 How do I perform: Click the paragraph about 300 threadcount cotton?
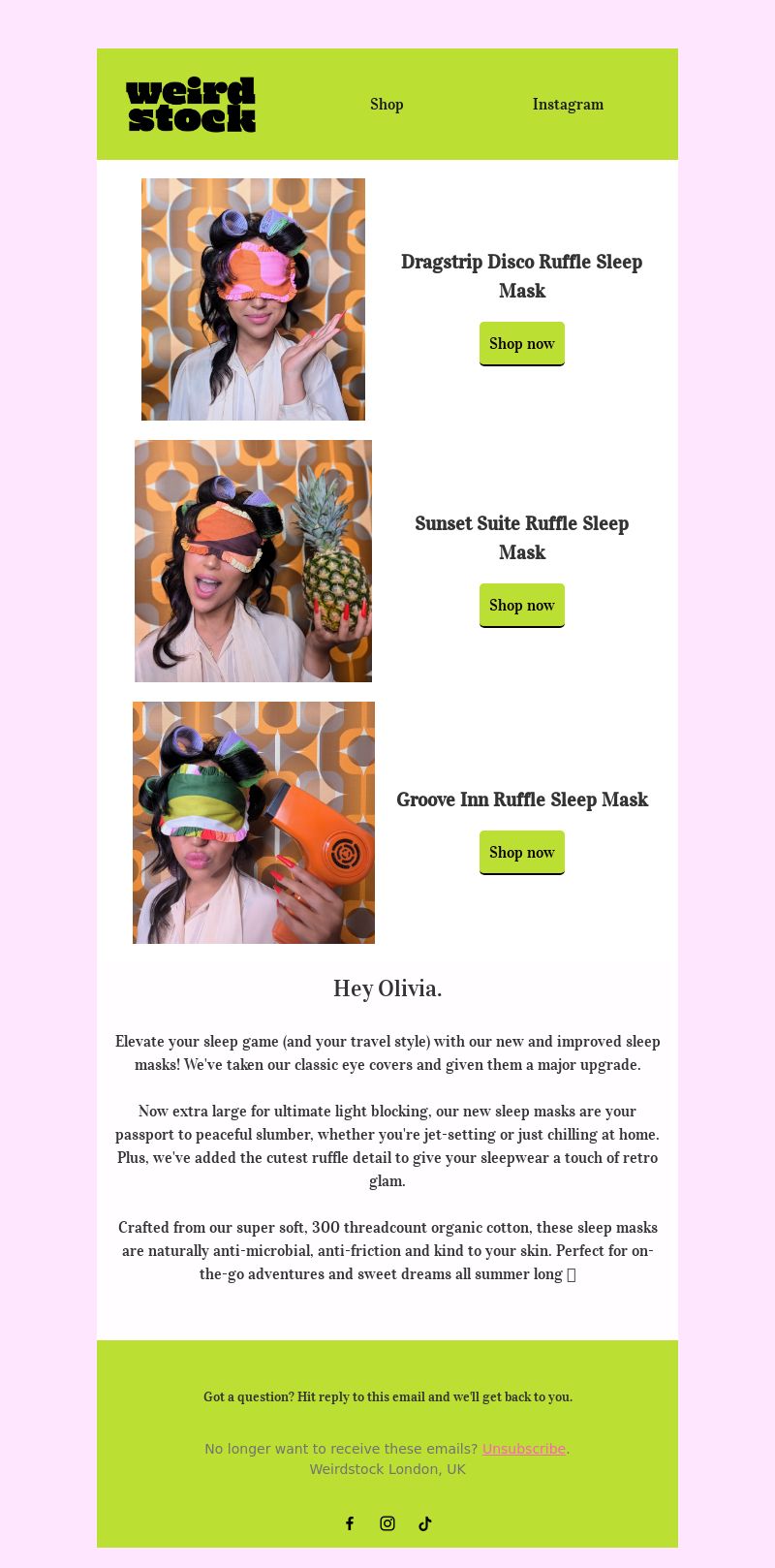(387, 1250)
